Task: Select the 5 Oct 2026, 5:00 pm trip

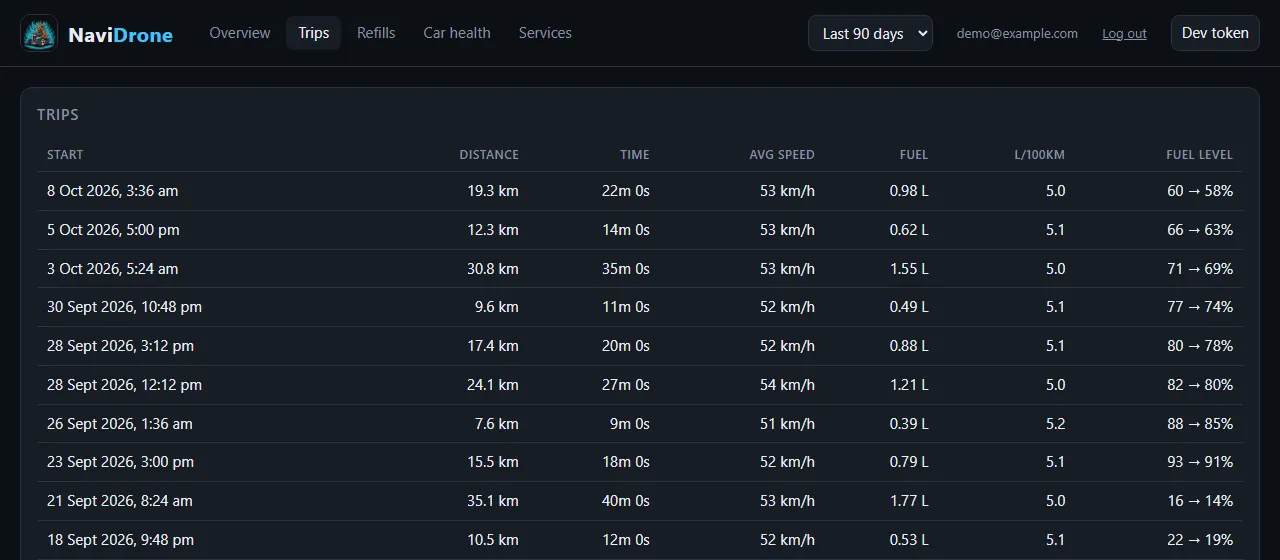Action: (x=640, y=230)
